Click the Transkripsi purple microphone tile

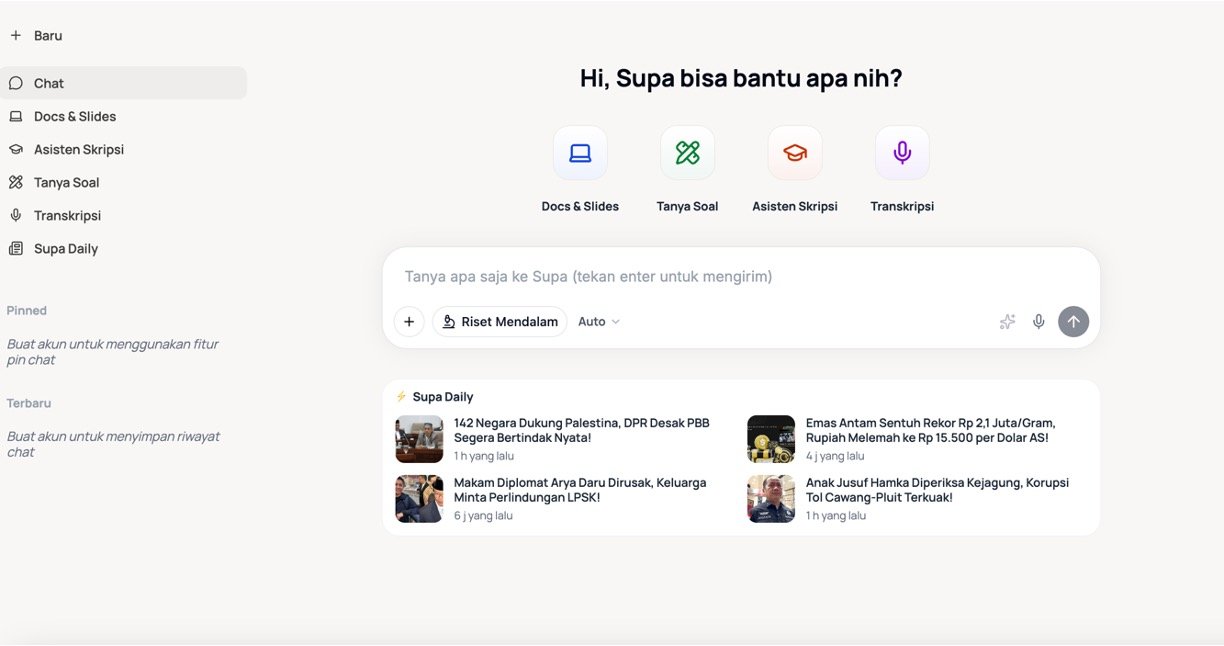coord(902,153)
